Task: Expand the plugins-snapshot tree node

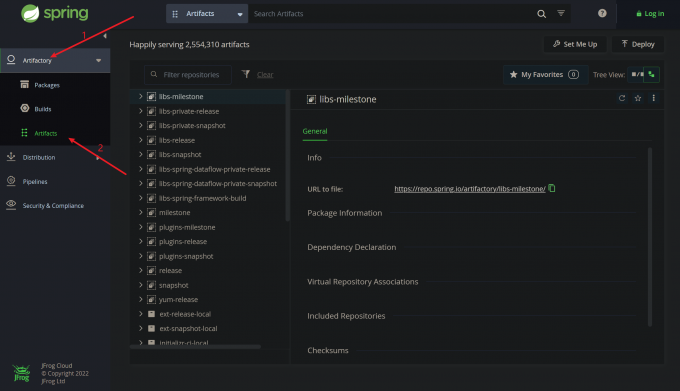Action: (141, 256)
